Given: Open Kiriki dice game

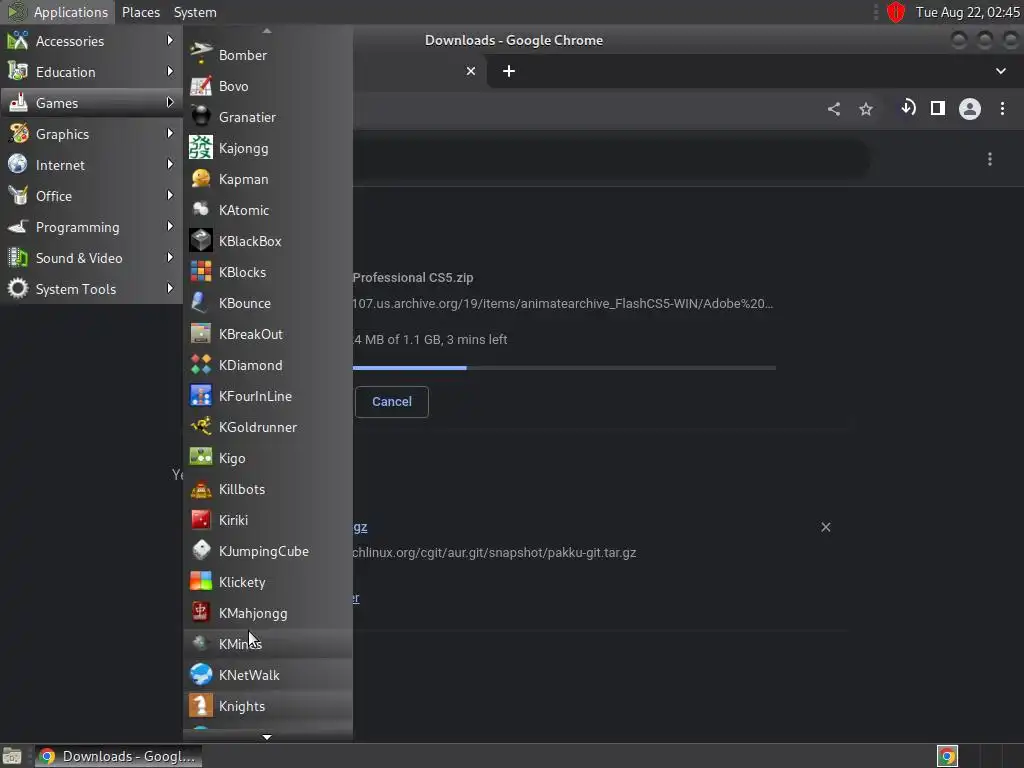Looking at the screenshot, I should pos(268,520).
